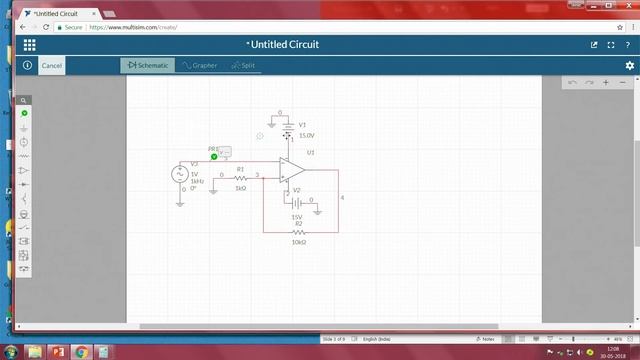Open PowerPoint from the taskbar
This screenshot has height=360, width=640.
[58, 352]
